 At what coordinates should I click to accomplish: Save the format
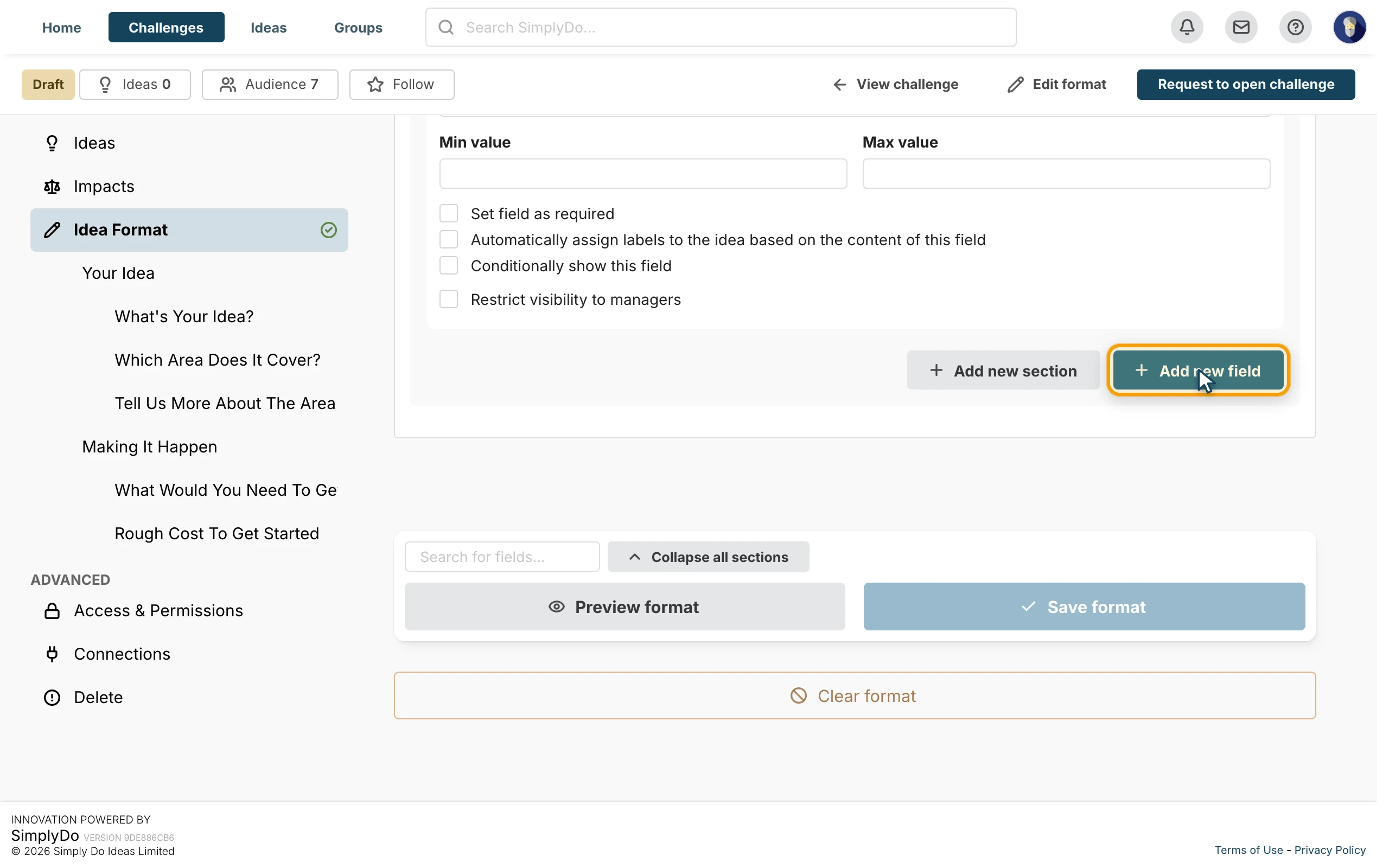[x=1084, y=607]
